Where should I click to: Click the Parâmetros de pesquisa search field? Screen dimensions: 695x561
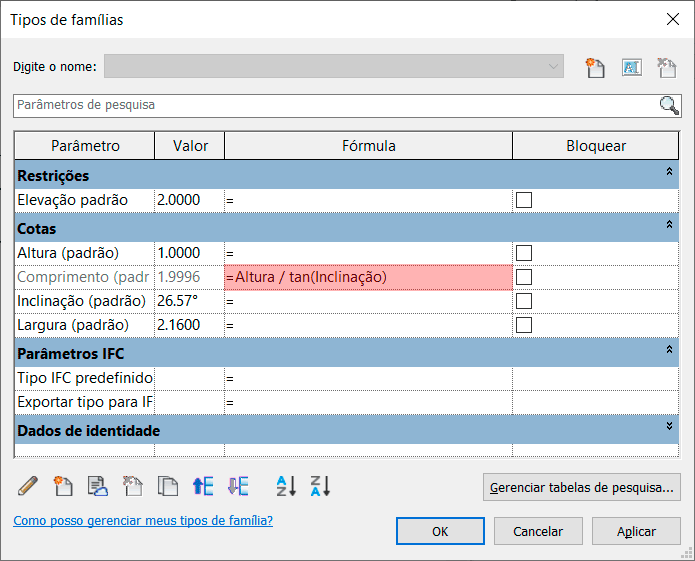tap(330, 105)
